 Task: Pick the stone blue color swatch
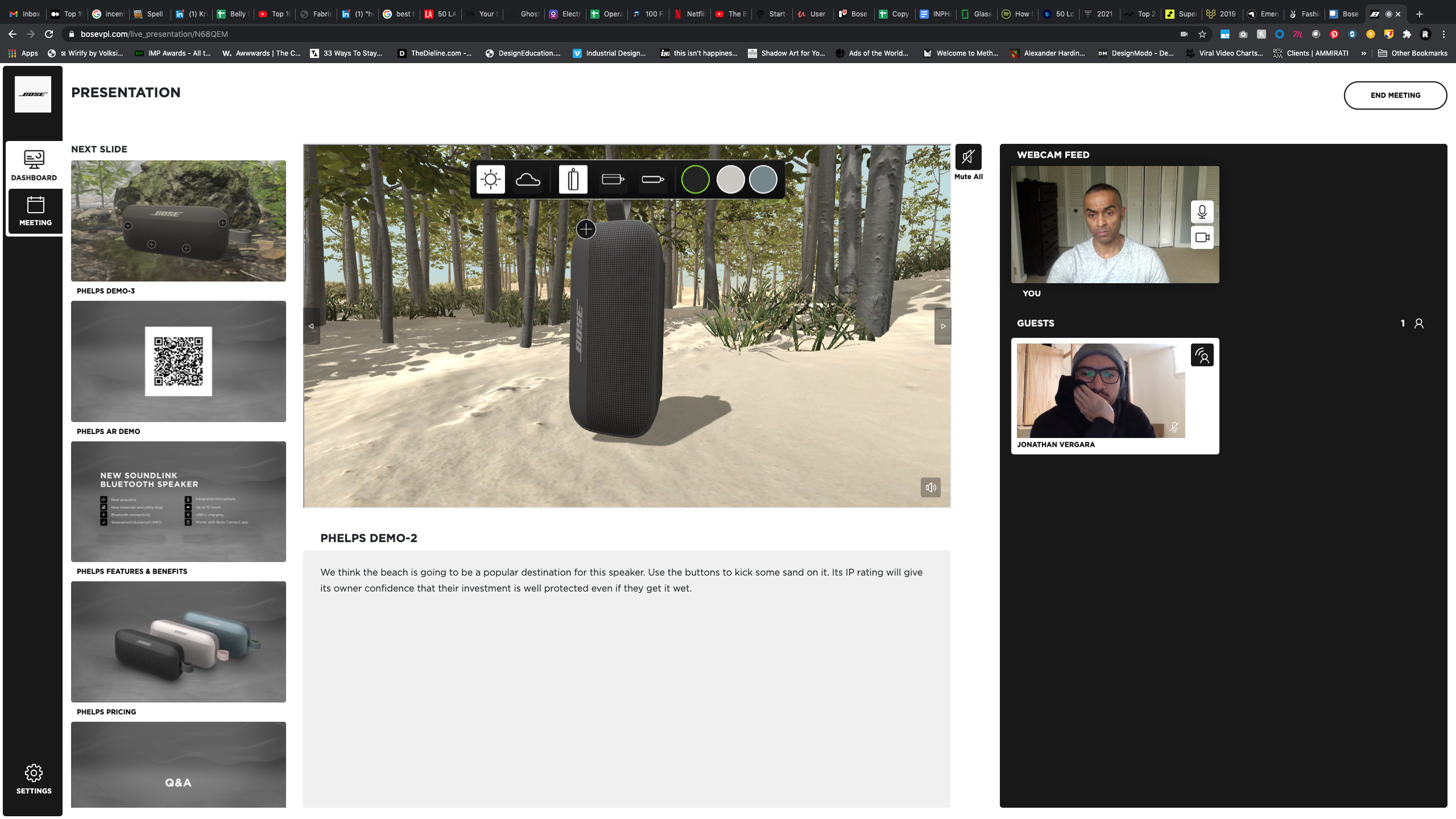point(763,179)
